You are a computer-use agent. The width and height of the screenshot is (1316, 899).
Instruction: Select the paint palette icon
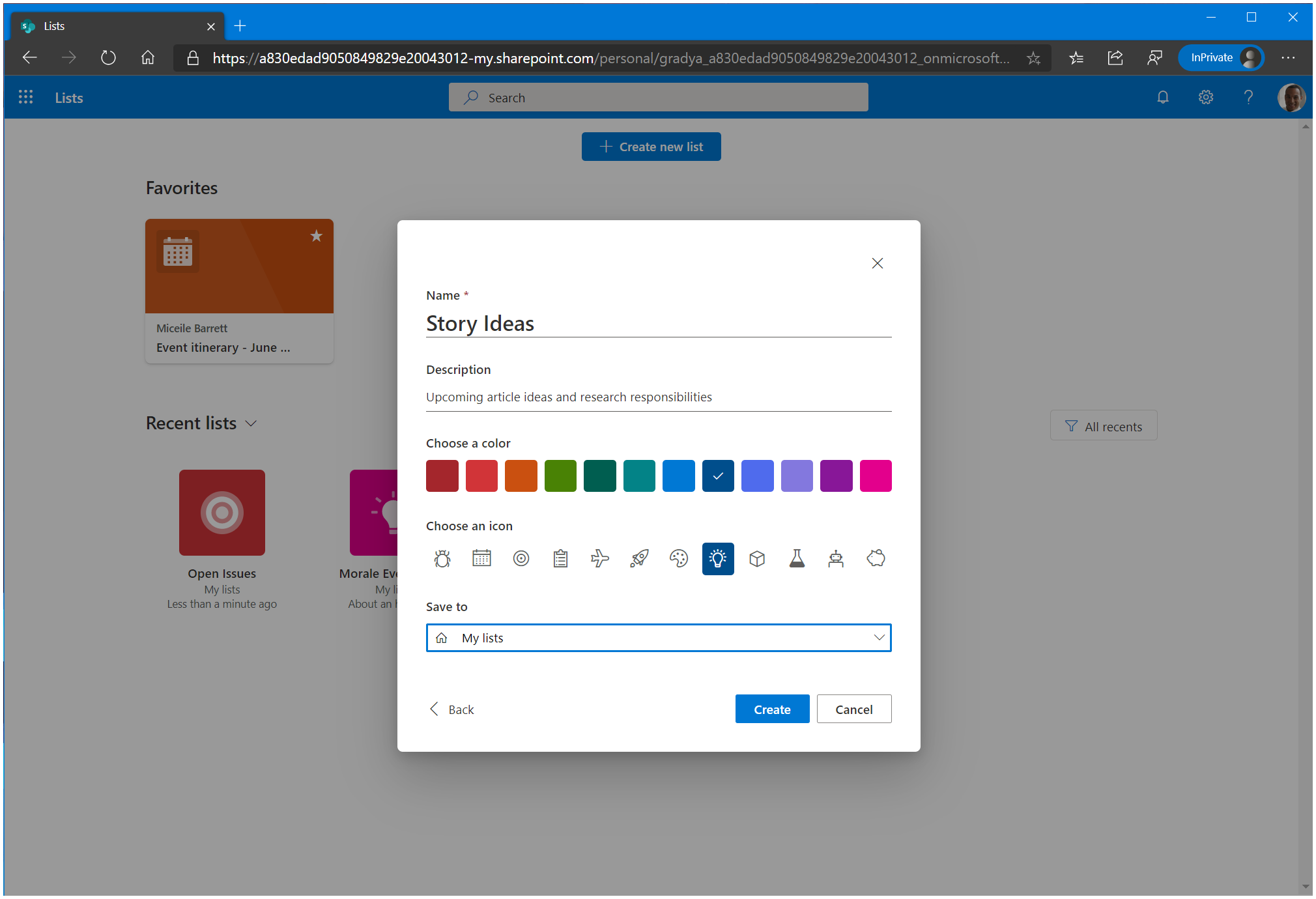[x=678, y=558]
